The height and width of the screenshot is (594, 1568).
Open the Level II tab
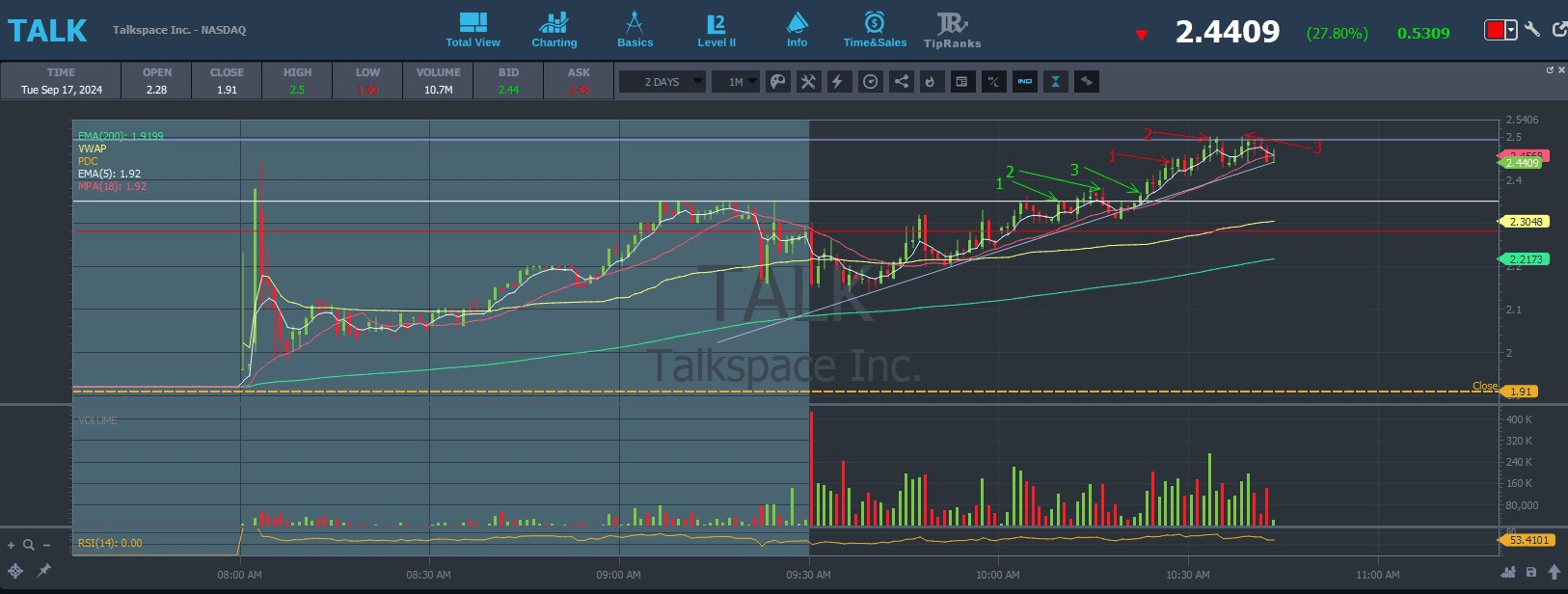(x=716, y=30)
